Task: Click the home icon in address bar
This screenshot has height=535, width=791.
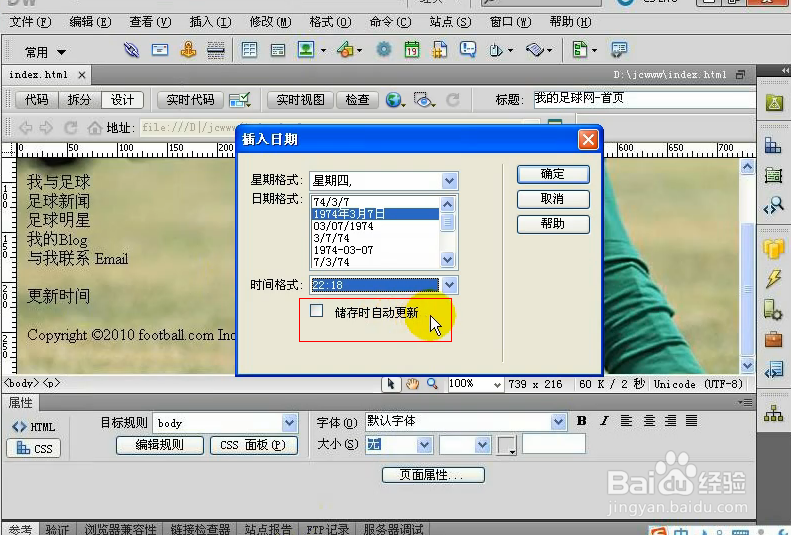Action: pos(95,128)
